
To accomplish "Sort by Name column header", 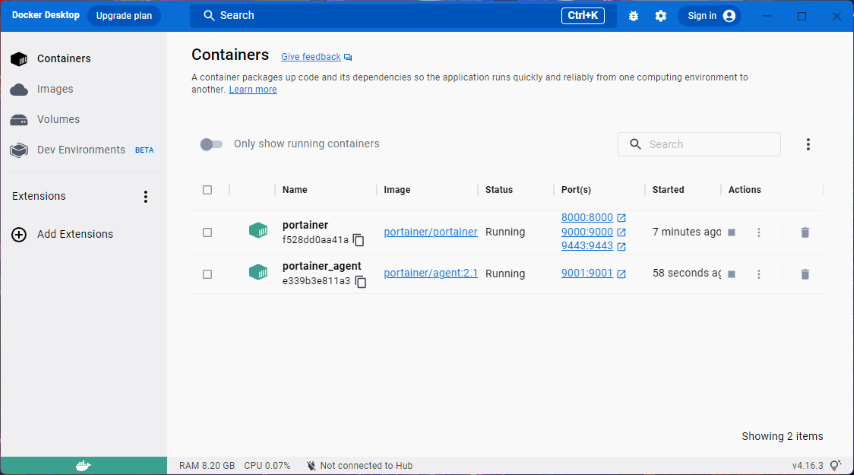I will click(x=295, y=190).
